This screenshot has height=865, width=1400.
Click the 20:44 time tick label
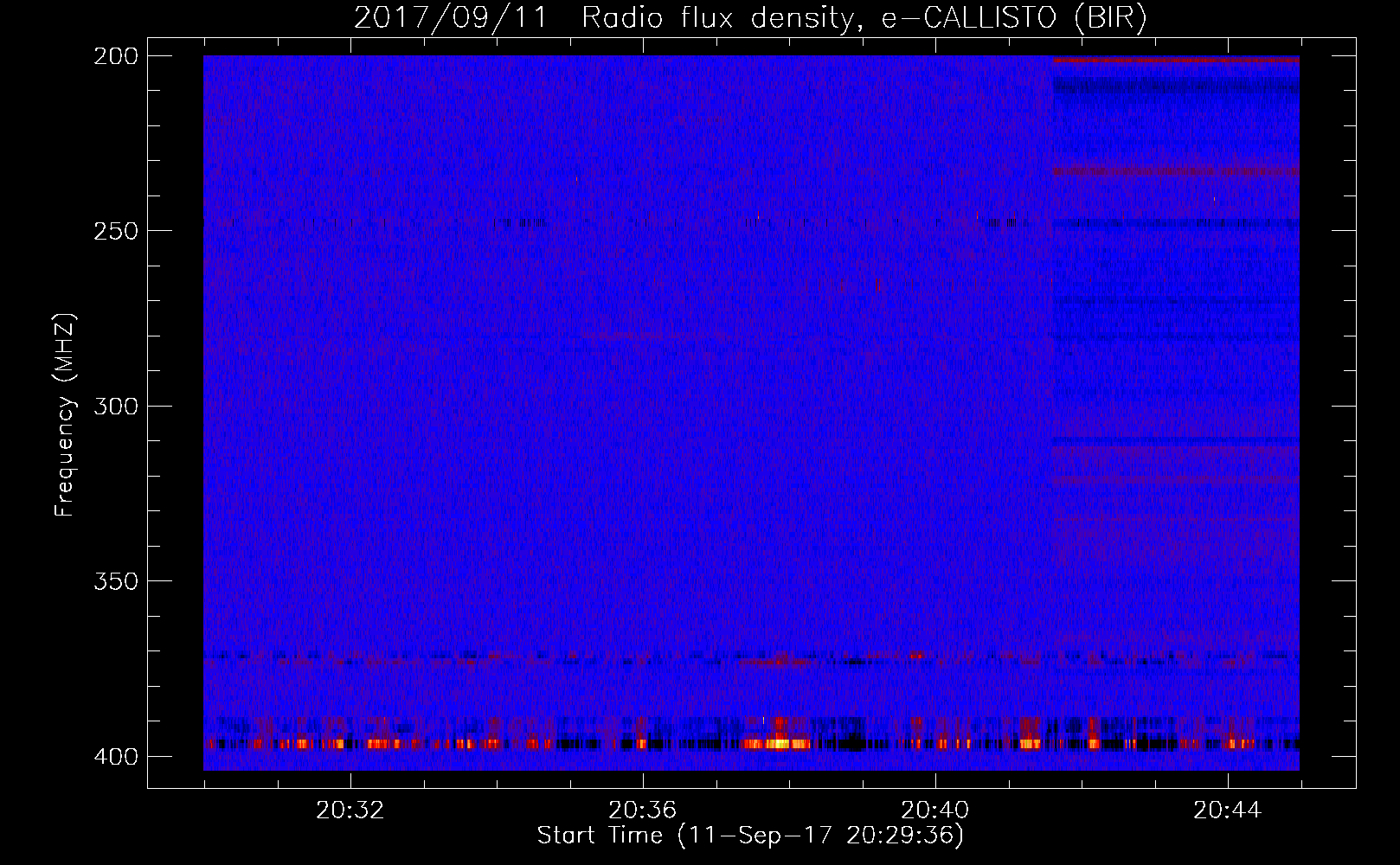[1228, 811]
